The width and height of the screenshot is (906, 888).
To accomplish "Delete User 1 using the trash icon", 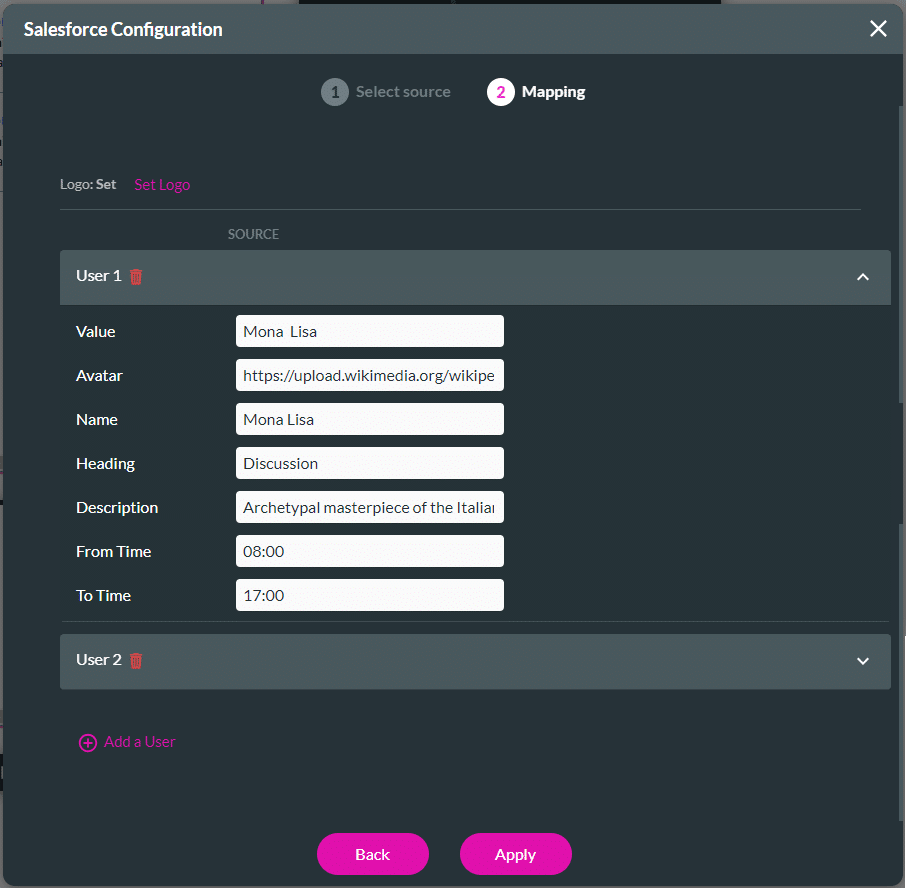I will point(137,276).
